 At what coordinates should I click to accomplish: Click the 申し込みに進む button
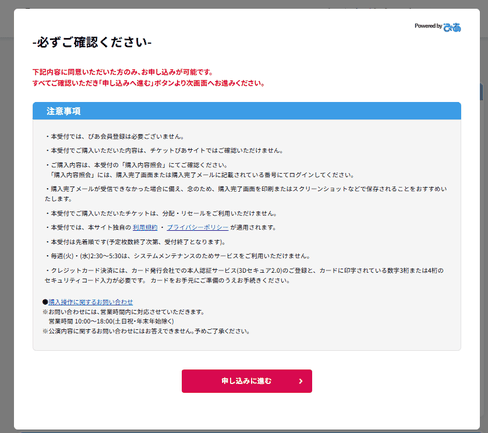(x=247, y=381)
